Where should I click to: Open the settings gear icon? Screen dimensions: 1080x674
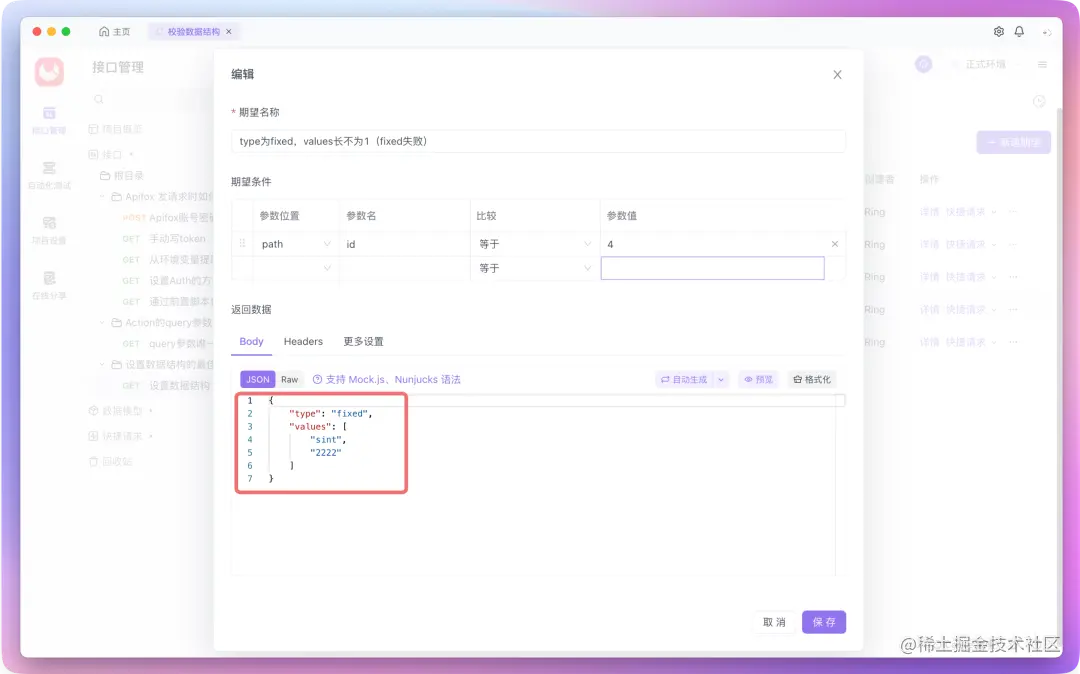click(x=997, y=31)
